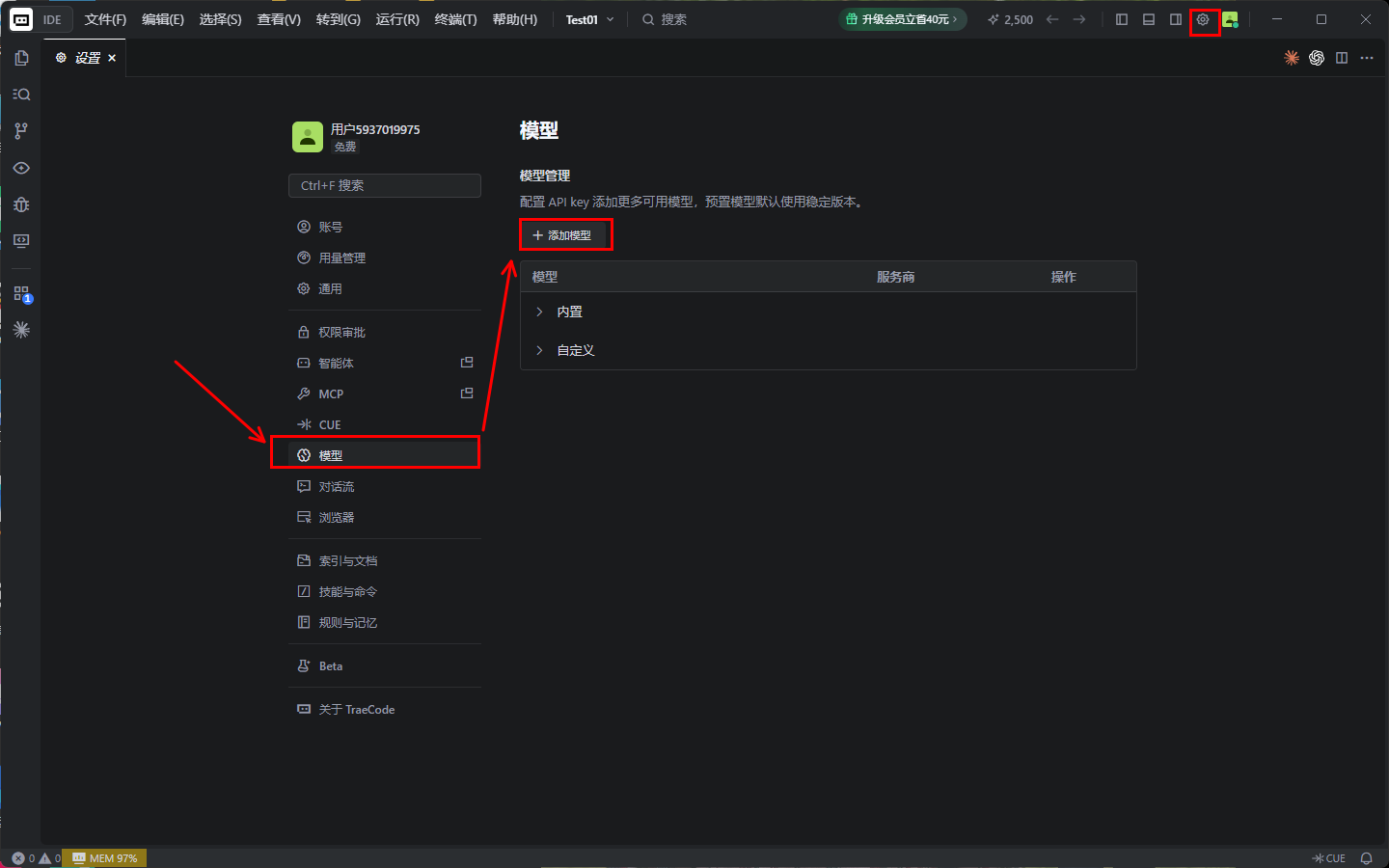
Task: Open 智能体 external link icon
Action: point(467,363)
